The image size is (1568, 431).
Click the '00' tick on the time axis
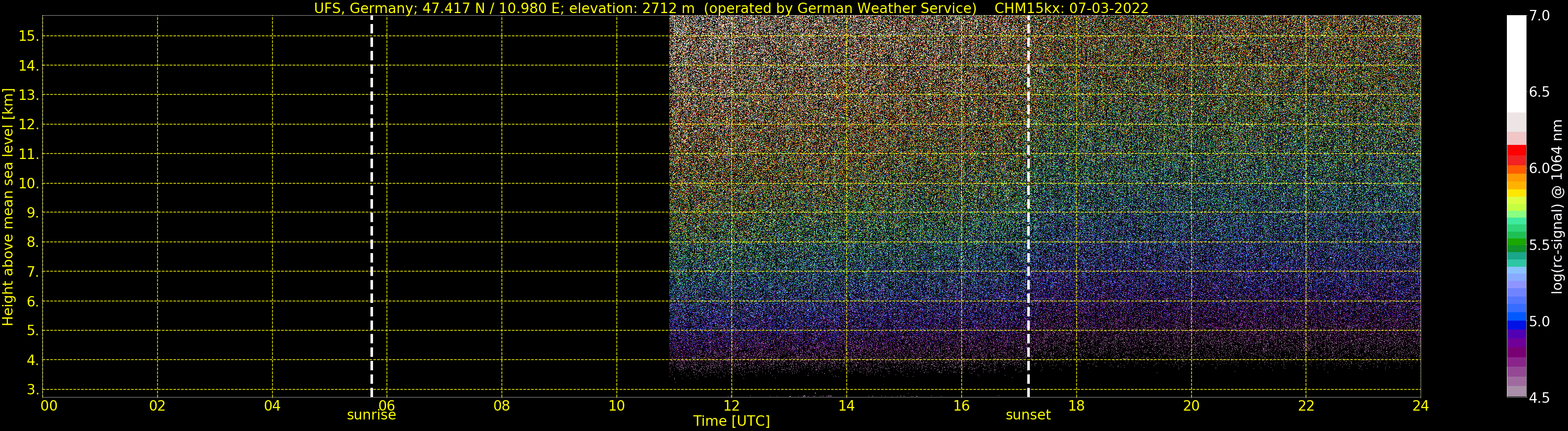49,405
